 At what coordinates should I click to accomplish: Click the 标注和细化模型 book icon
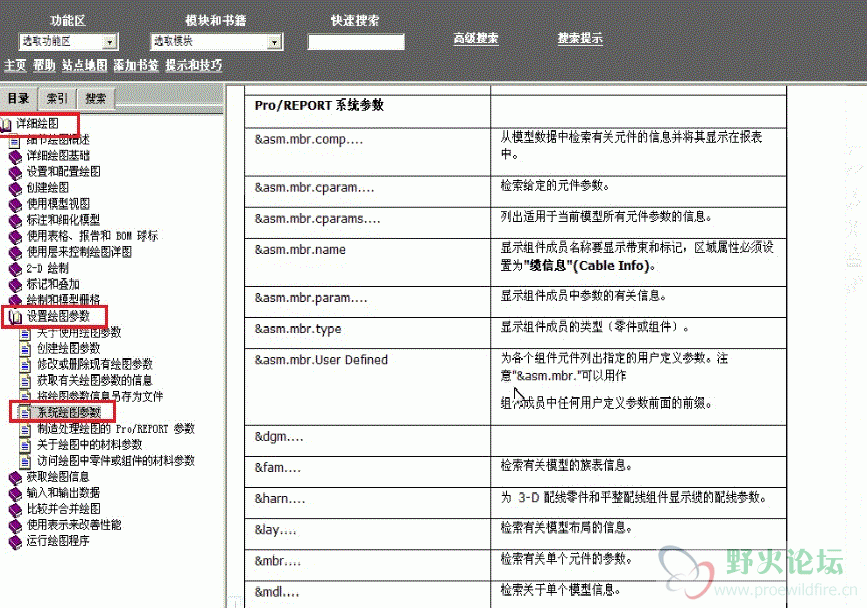coord(15,221)
